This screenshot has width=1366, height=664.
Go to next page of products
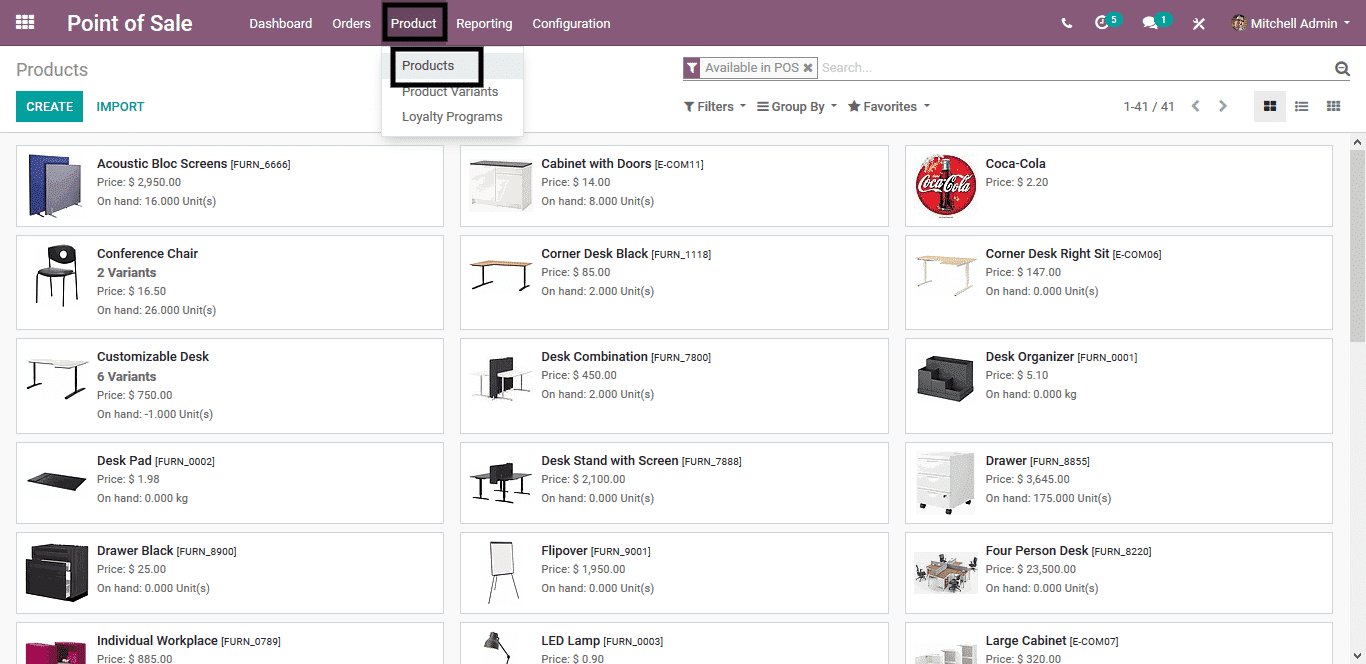pos(1222,107)
